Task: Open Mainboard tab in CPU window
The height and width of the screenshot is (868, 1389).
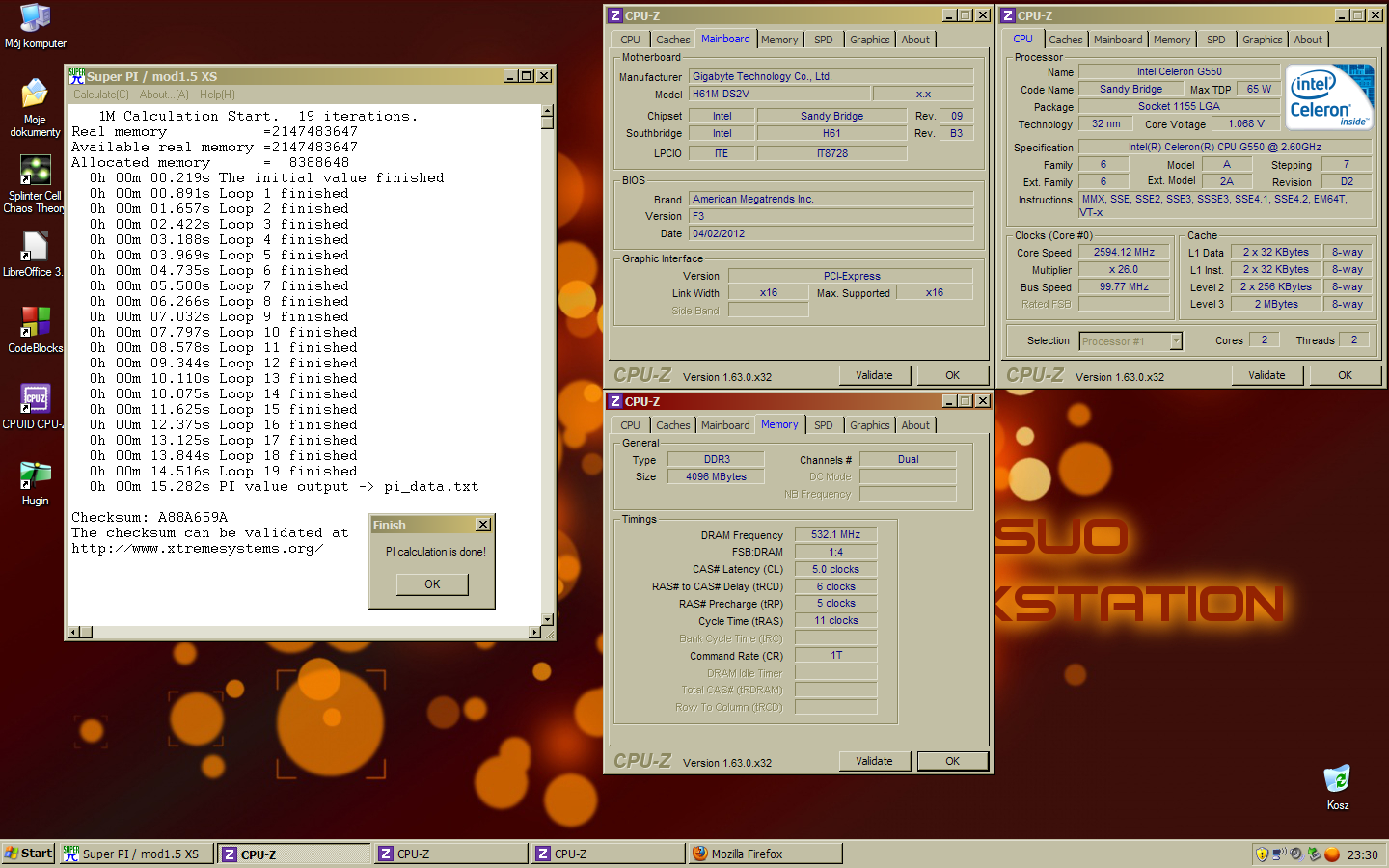Action: tap(1118, 40)
